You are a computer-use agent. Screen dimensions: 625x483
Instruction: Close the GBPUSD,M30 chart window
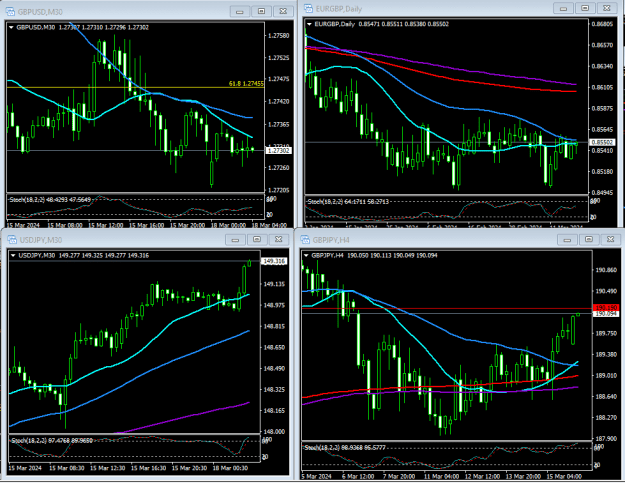point(283,12)
